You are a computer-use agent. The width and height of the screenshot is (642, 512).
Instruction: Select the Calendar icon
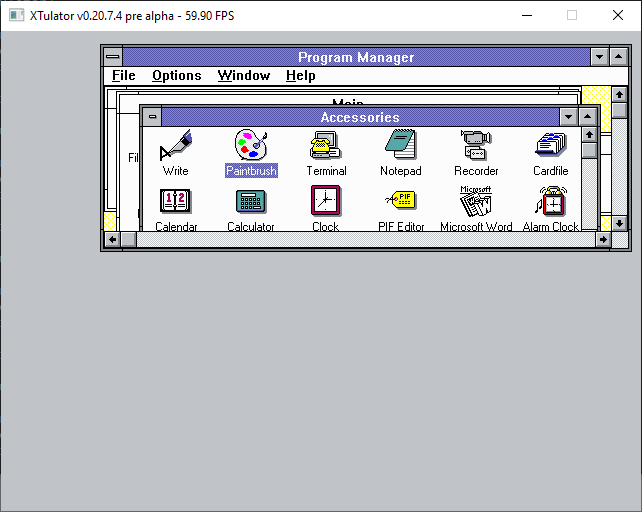pos(175,201)
